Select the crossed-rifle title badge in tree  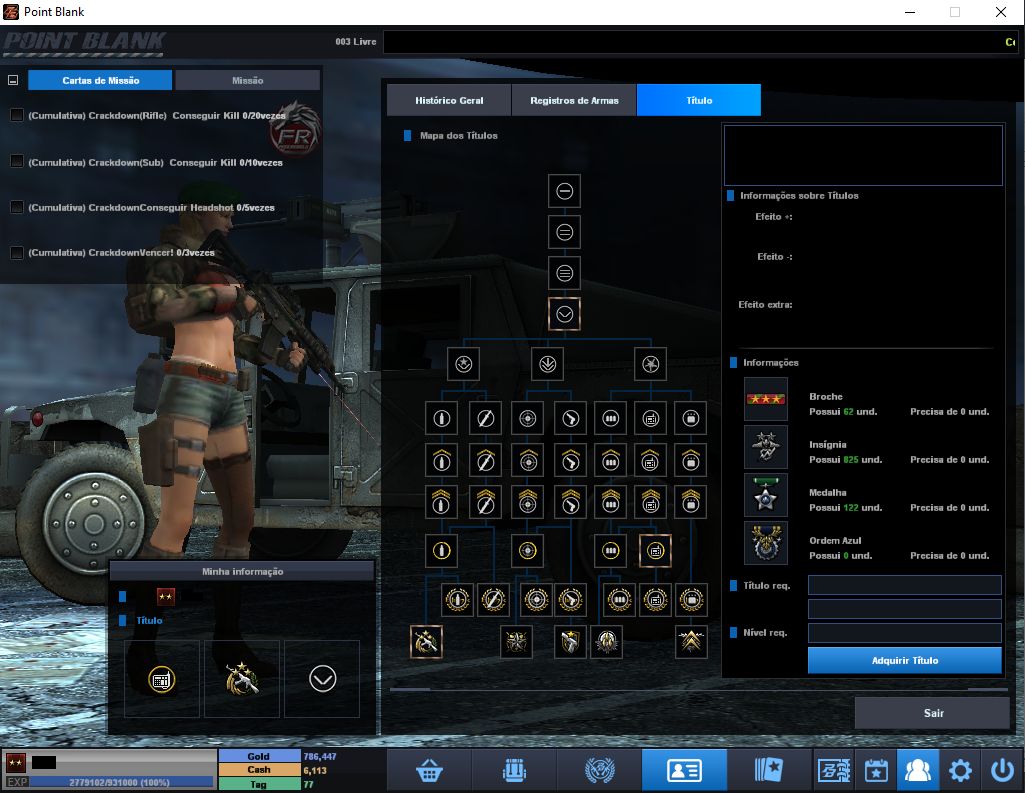pos(426,642)
